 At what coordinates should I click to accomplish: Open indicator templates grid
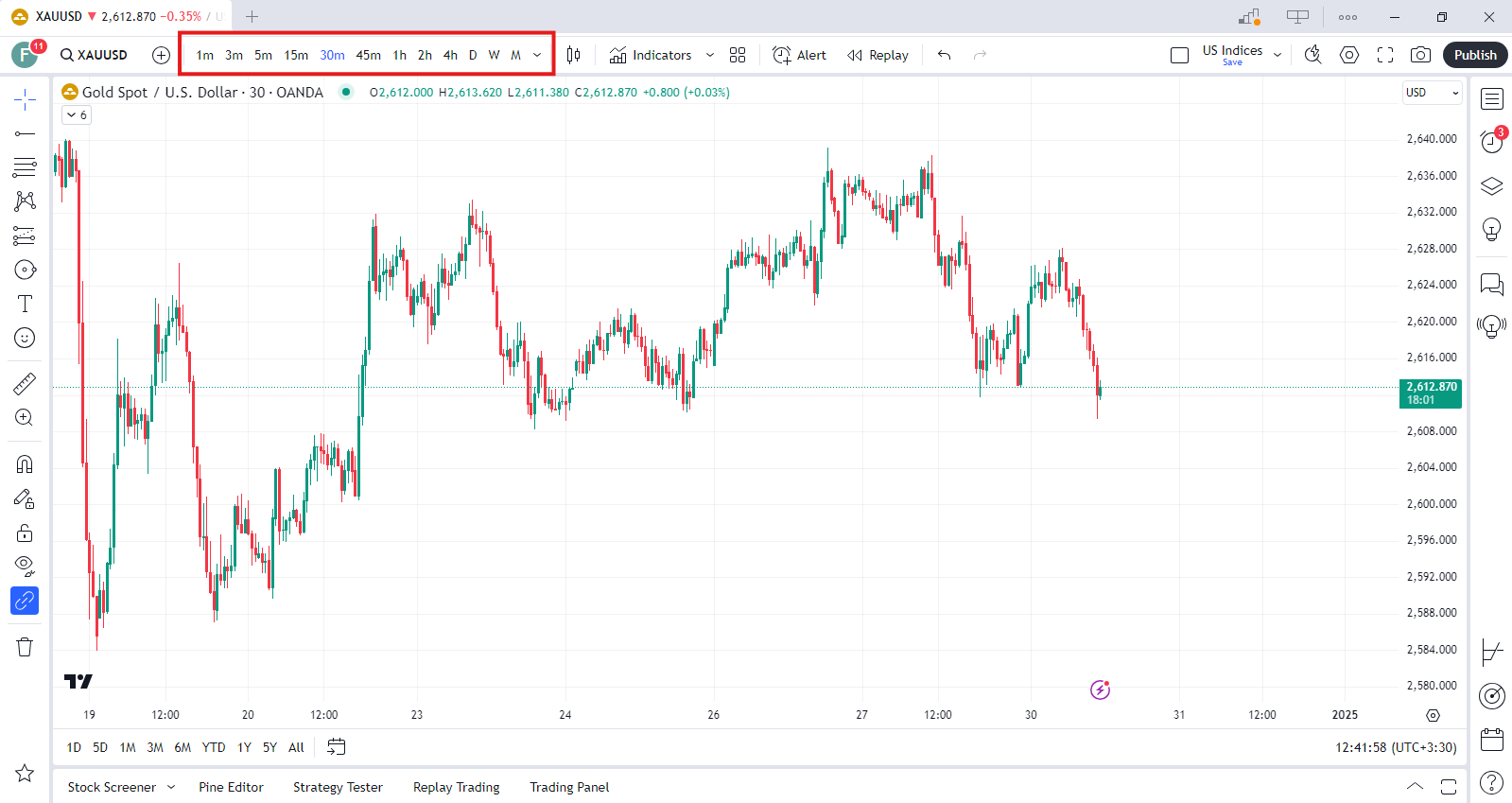(x=738, y=55)
